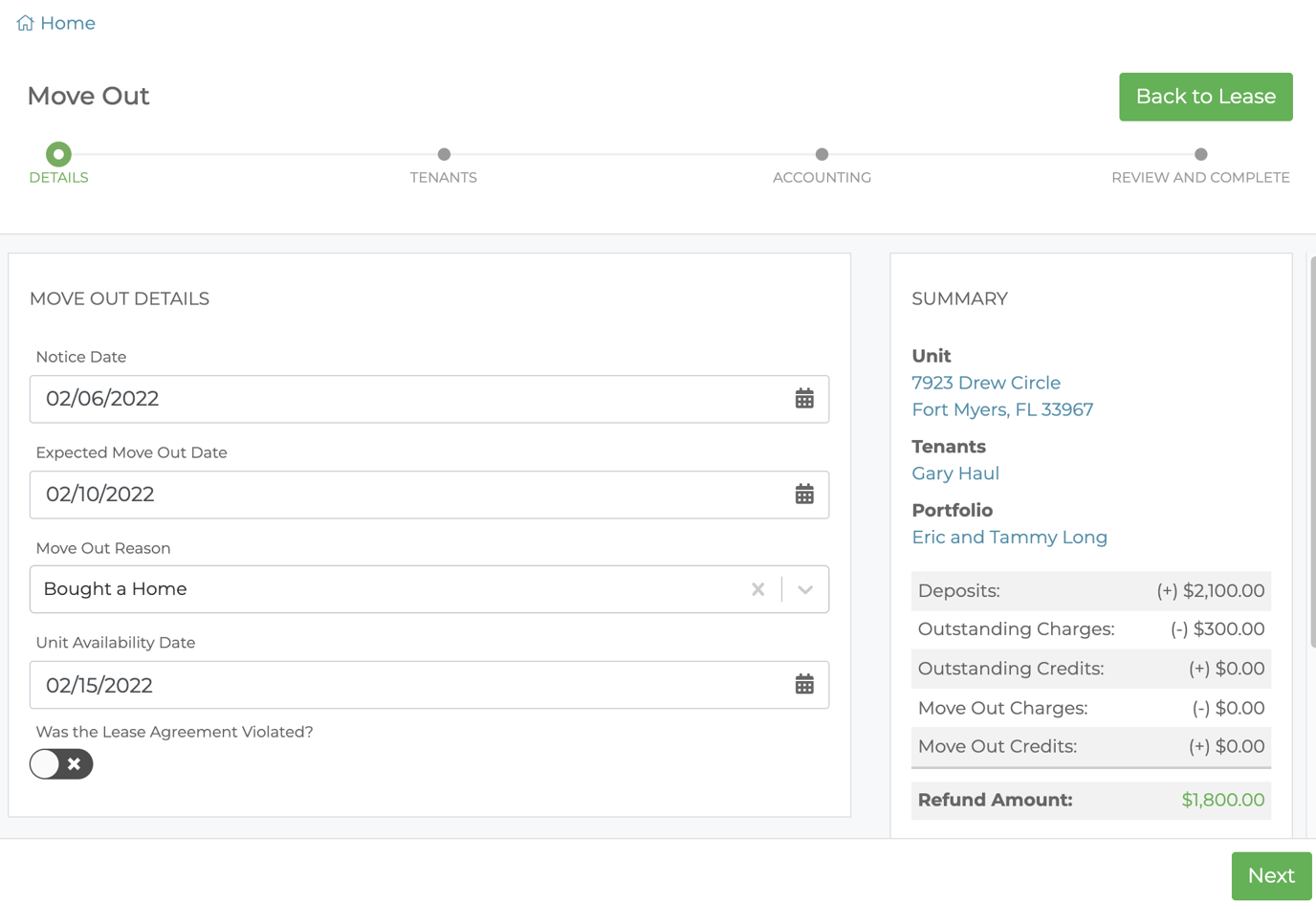1316x903 pixels.
Task: Go to the Tenants step
Action: 444,155
